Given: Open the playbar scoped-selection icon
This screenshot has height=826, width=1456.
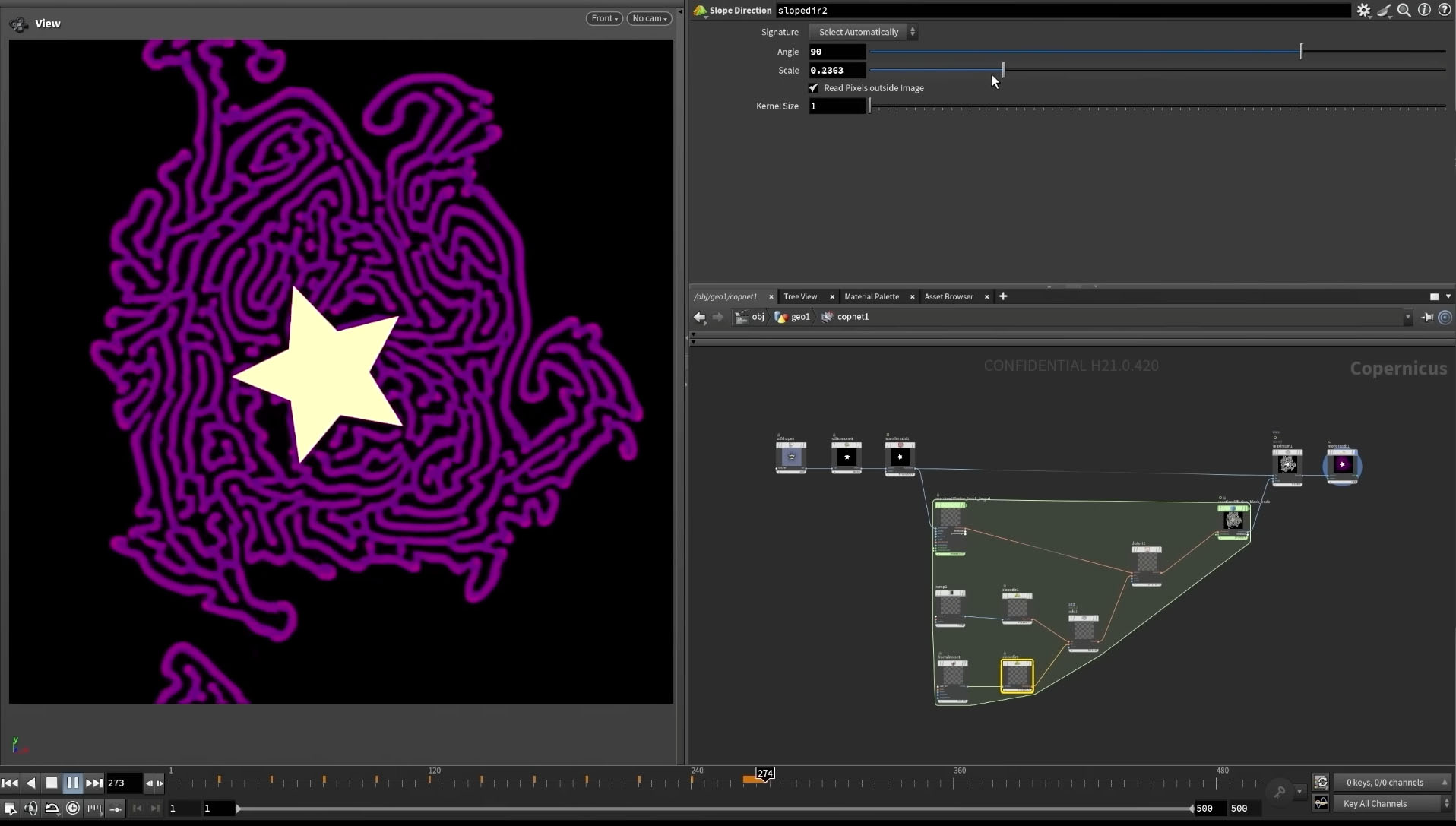Looking at the screenshot, I should [x=11, y=809].
